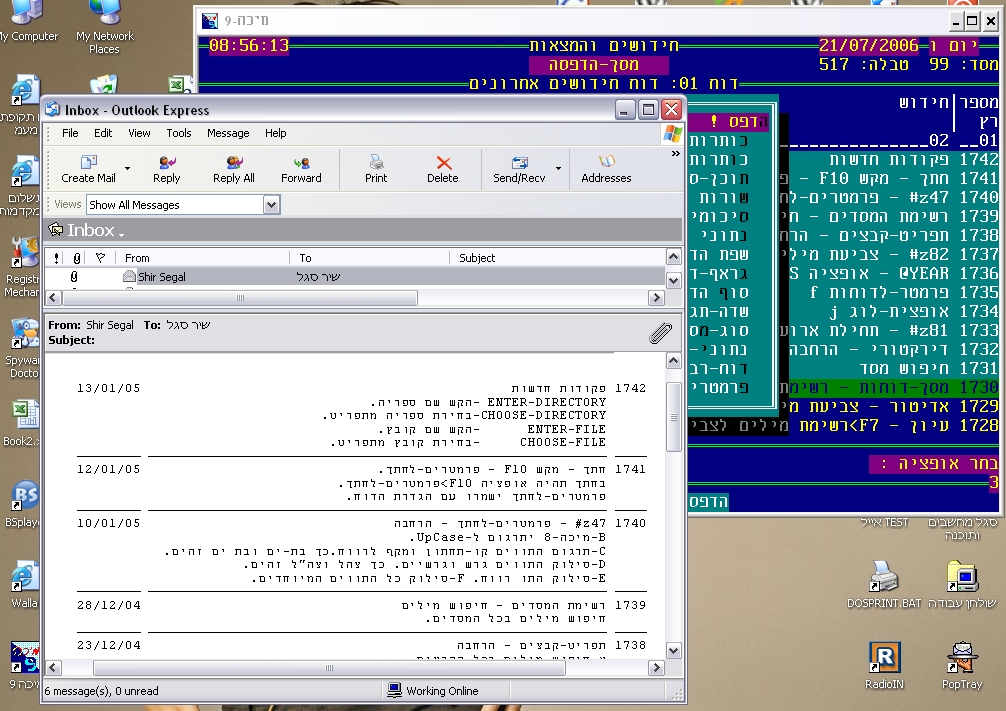The image size is (1006, 711).
Task: Delete the selected email
Action: point(442,168)
